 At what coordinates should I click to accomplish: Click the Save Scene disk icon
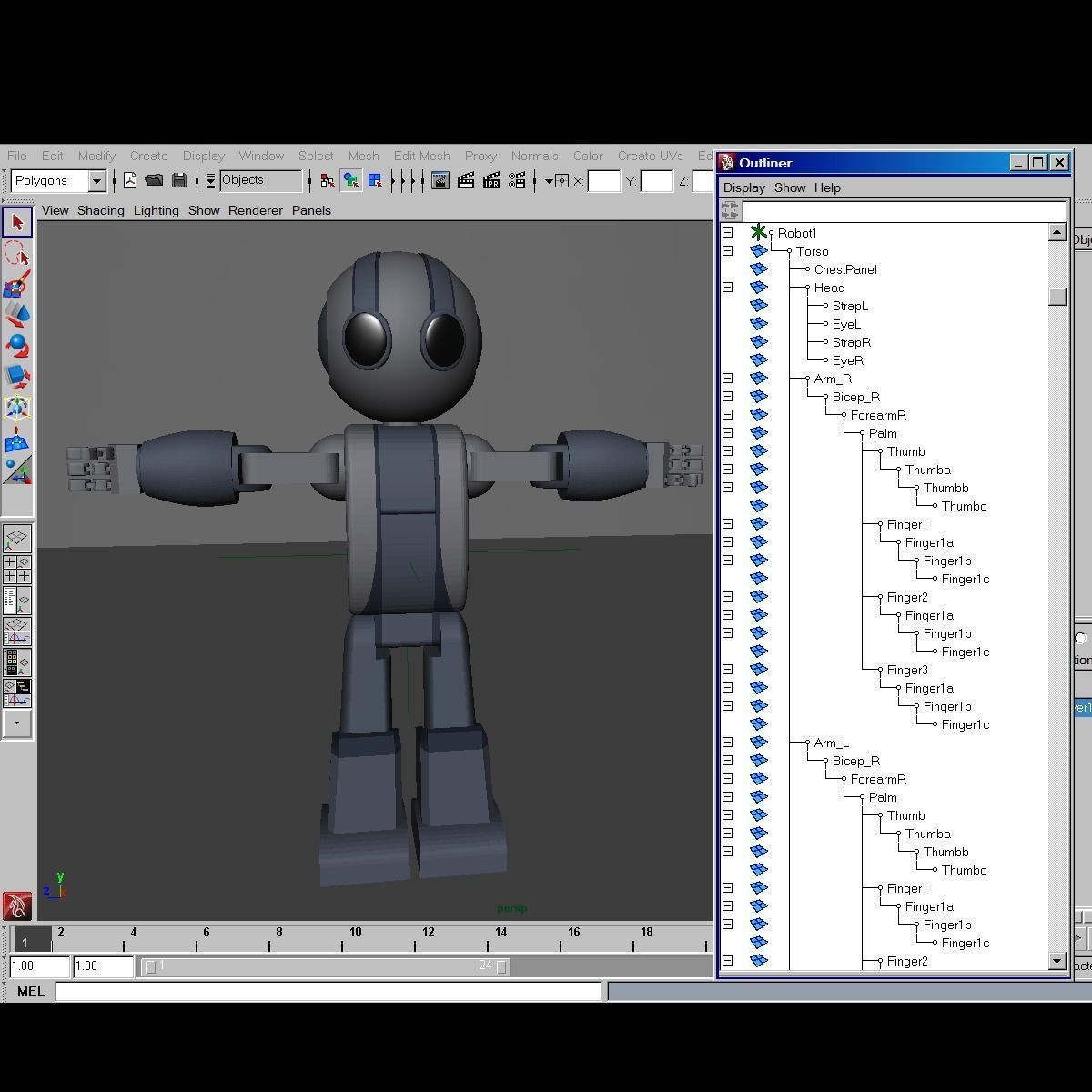point(179,180)
